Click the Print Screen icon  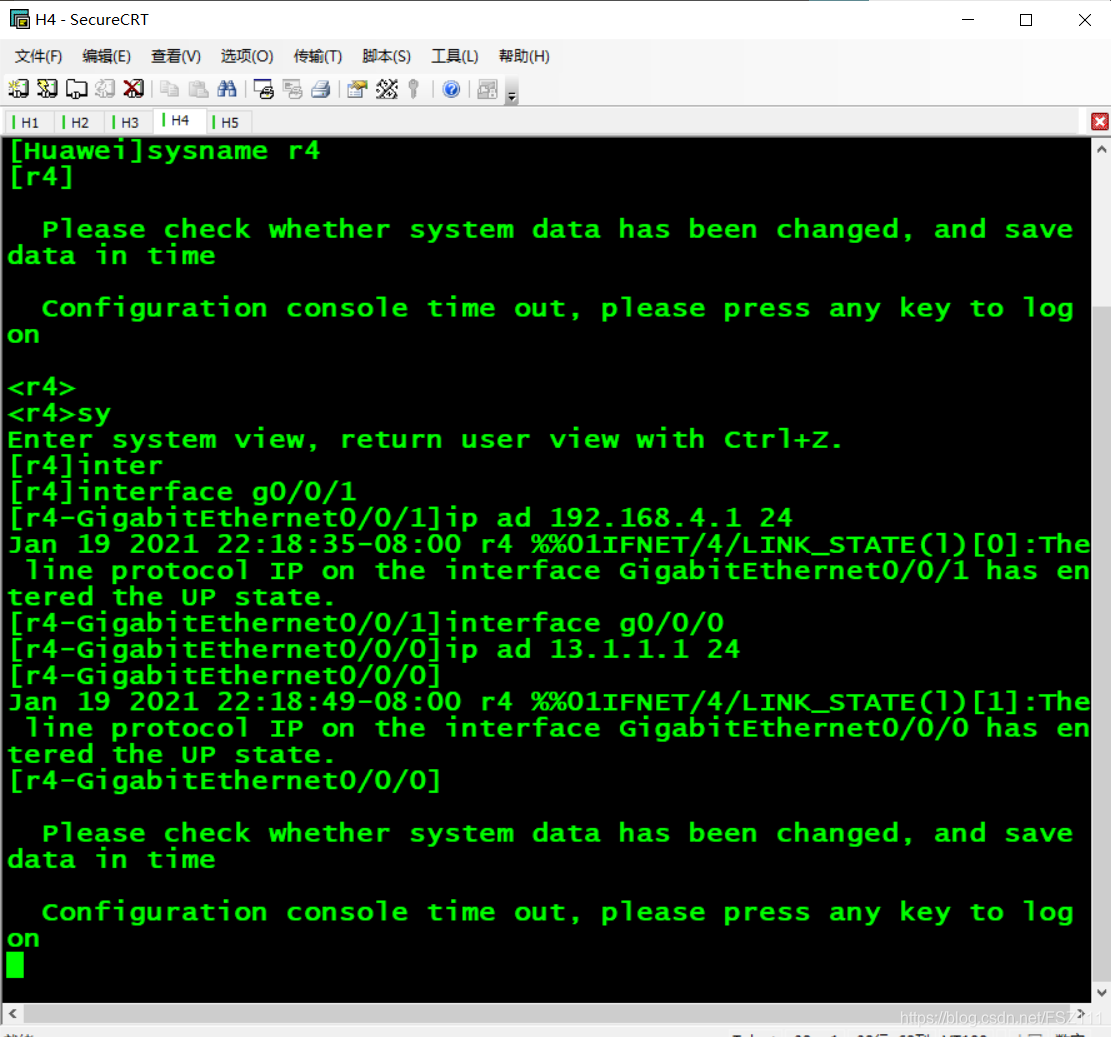point(264,89)
